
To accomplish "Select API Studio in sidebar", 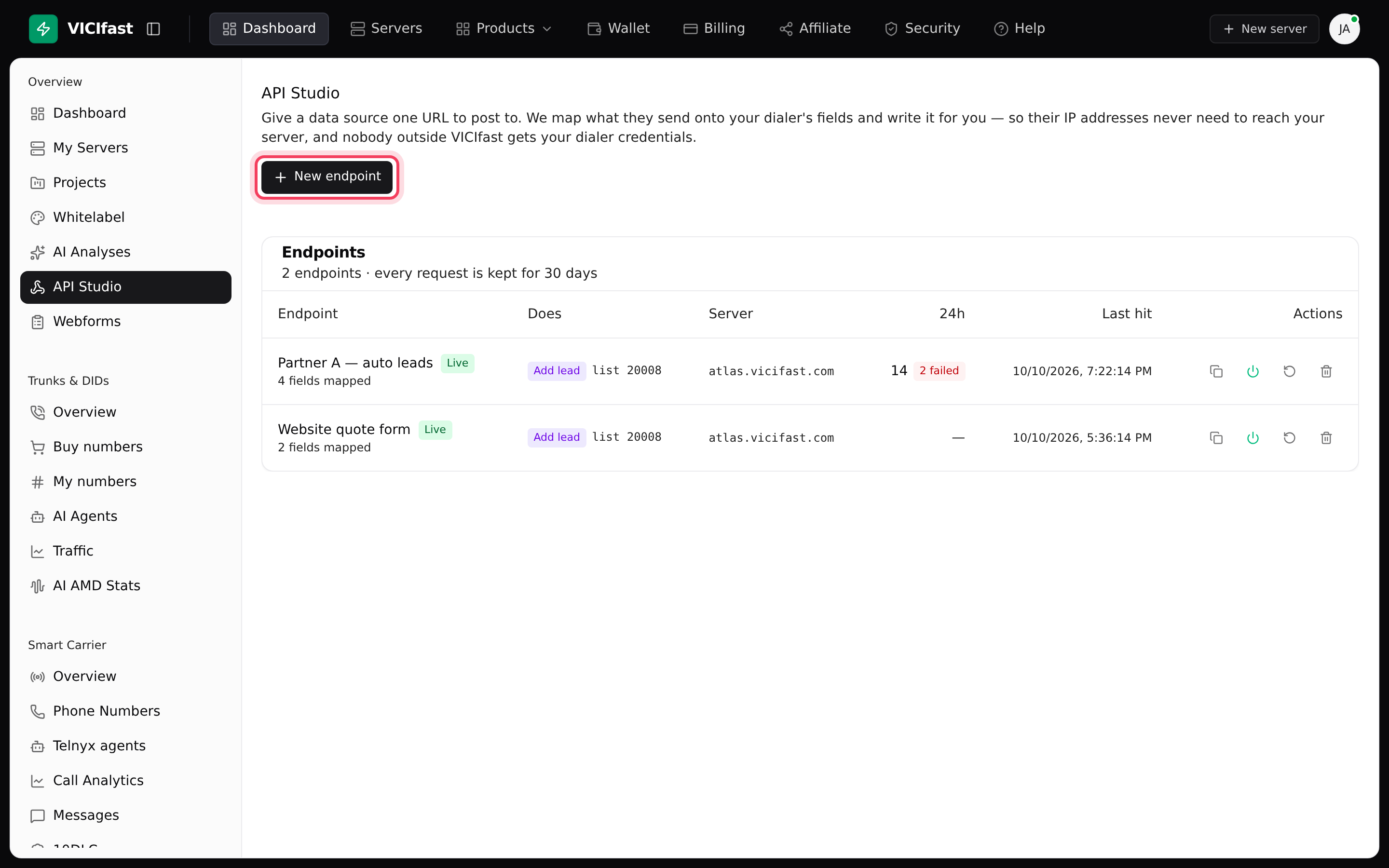I will [126, 287].
